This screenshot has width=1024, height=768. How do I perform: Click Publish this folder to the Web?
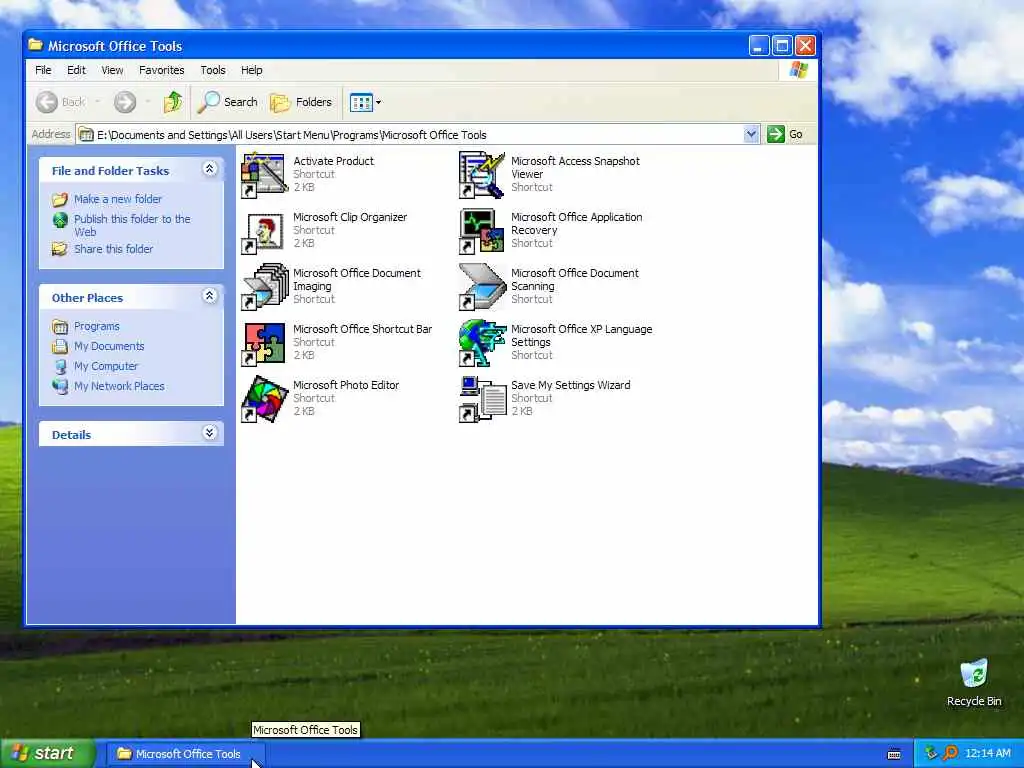pyautogui.click(x=131, y=225)
